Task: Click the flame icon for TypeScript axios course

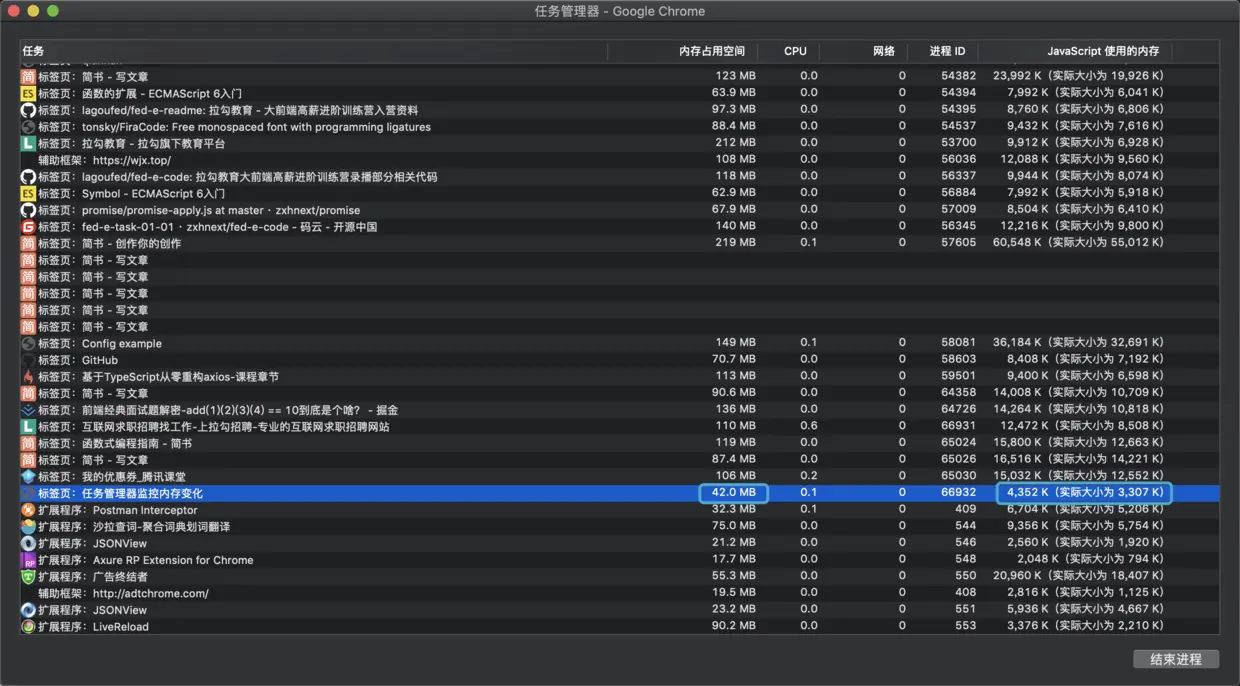Action: pyautogui.click(x=28, y=376)
